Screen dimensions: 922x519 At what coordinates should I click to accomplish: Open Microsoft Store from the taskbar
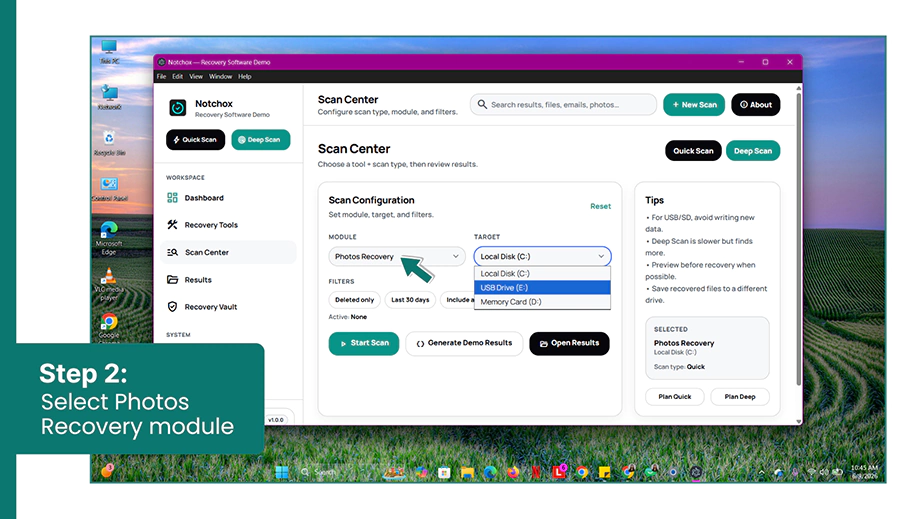click(x=444, y=472)
